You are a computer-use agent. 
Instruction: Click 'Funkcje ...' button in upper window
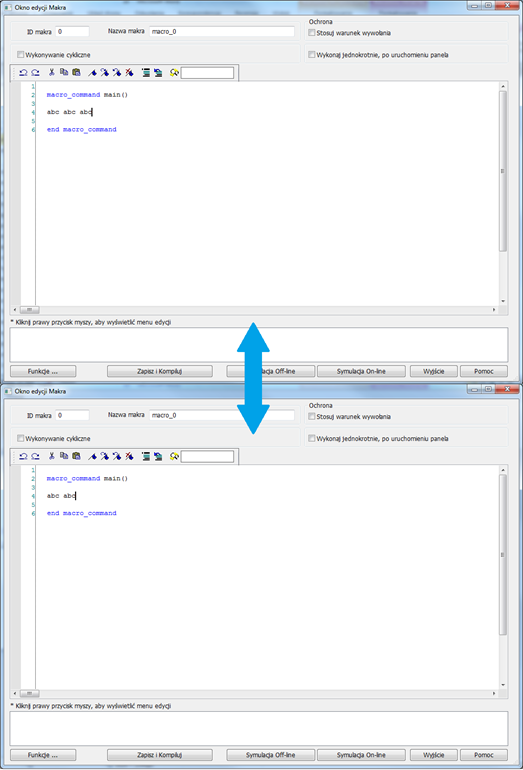click(43, 371)
